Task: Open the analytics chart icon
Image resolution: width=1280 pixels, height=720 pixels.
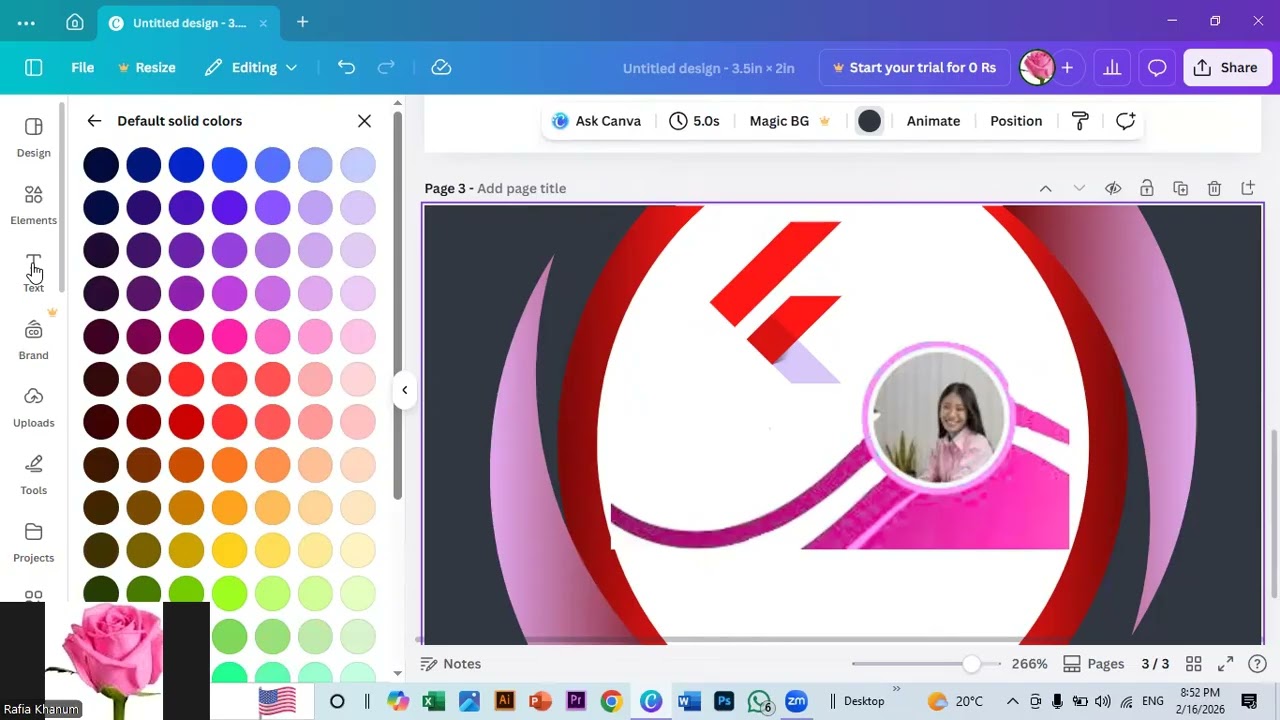Action: pyautogui.click(x=1112, y=68)
